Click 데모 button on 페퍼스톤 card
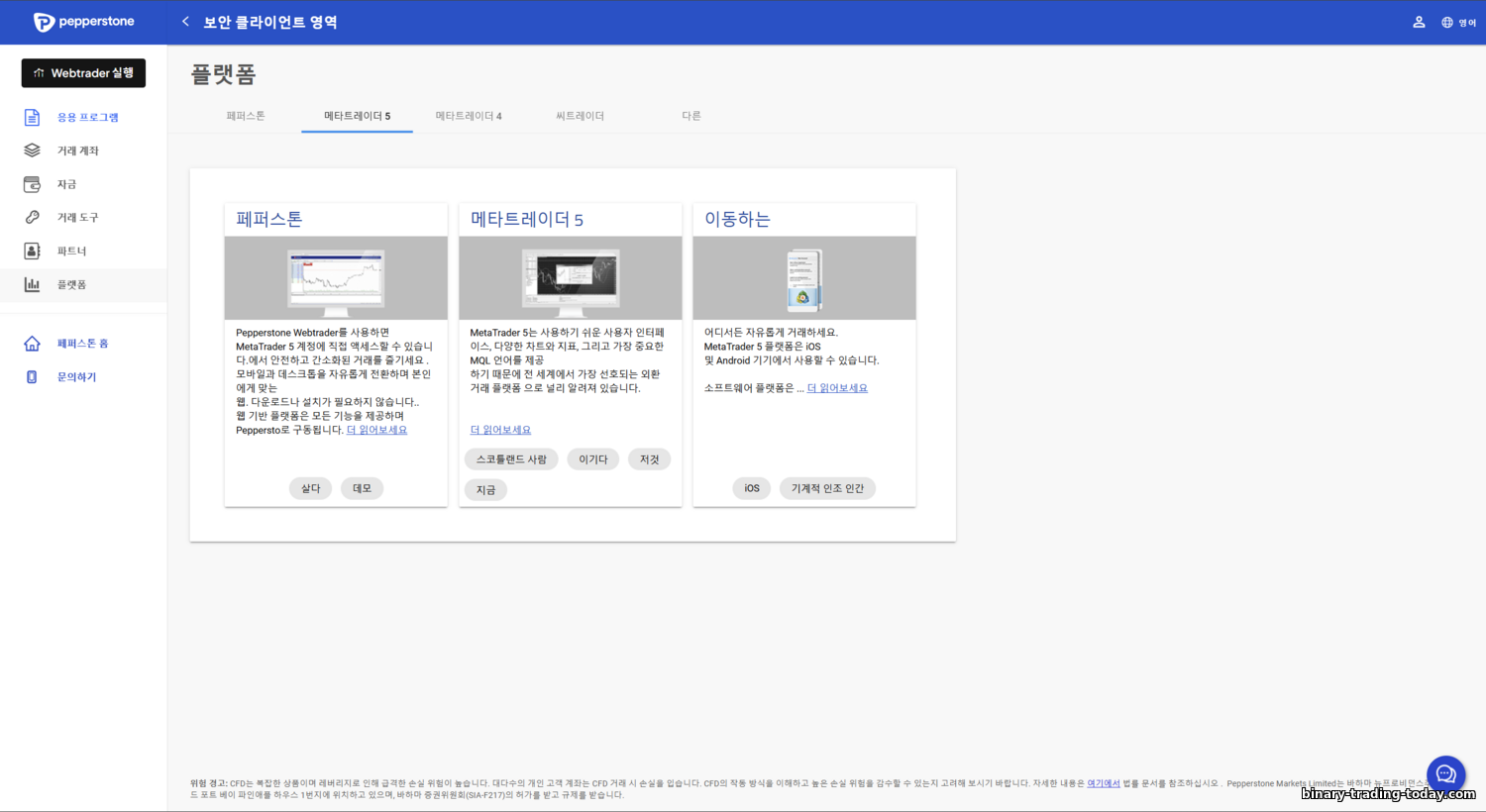This screenshot has height=812, width=1486. coord(362,488)
